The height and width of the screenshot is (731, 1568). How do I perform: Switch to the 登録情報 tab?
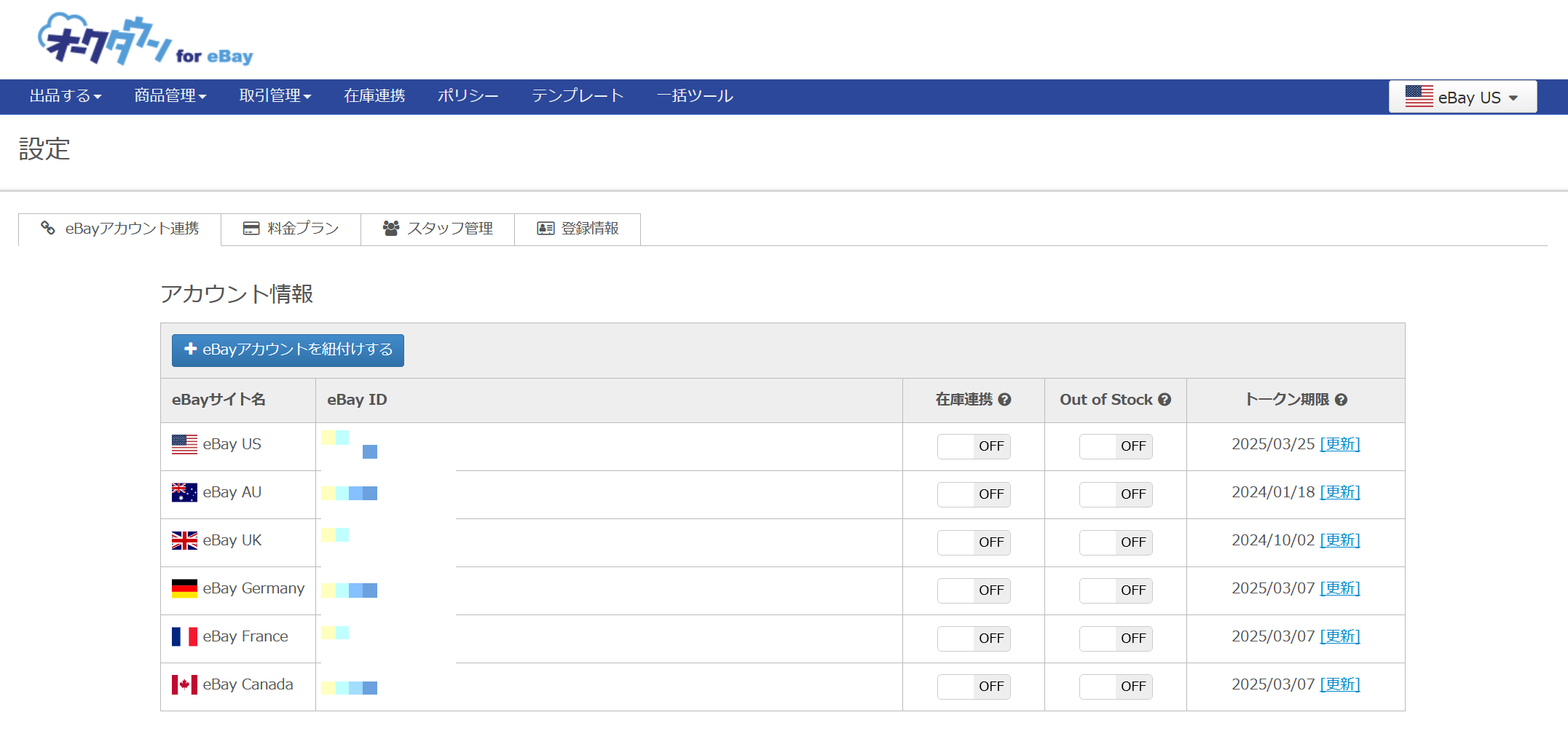click(x=578, y=229)
